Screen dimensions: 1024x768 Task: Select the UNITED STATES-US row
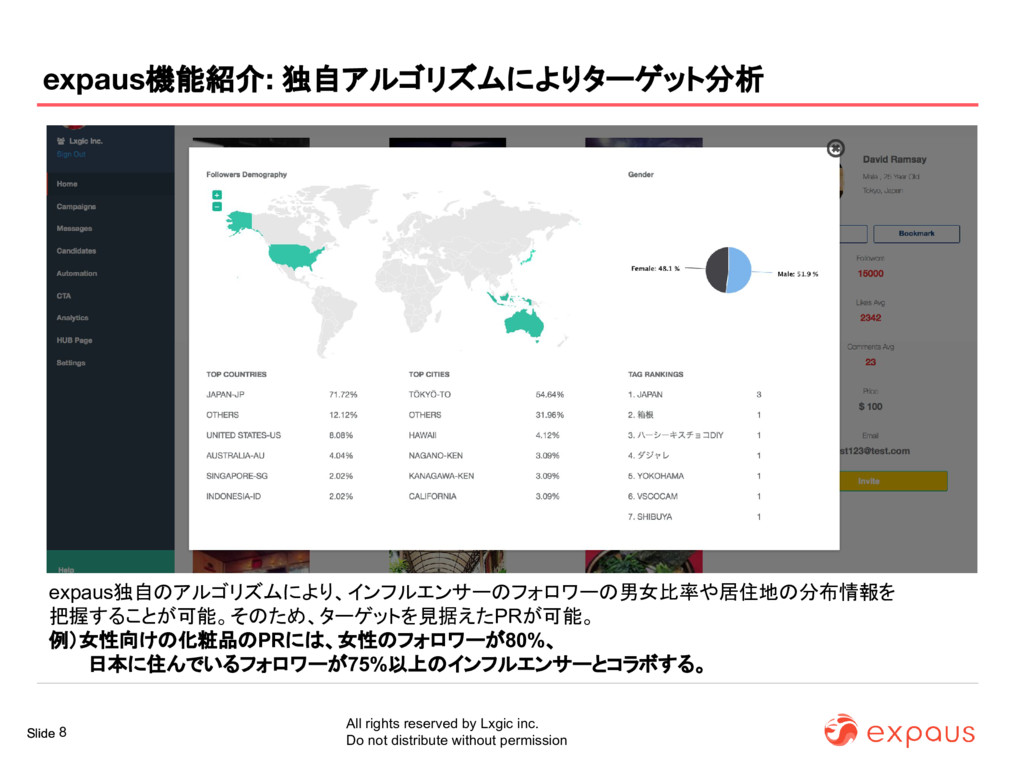[282, 435]
